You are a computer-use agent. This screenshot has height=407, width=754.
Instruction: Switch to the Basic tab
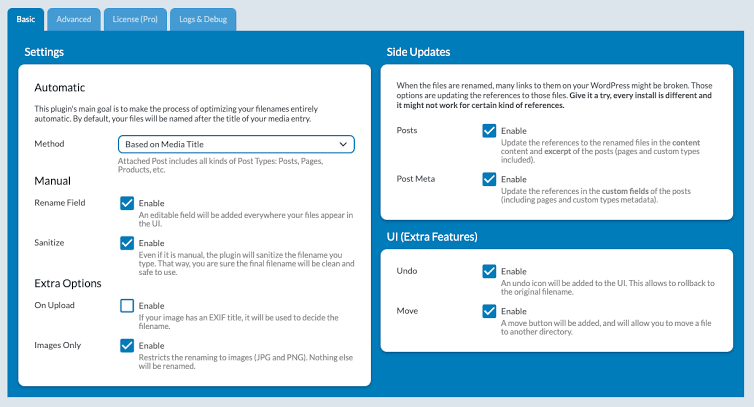tap(25, 19)
